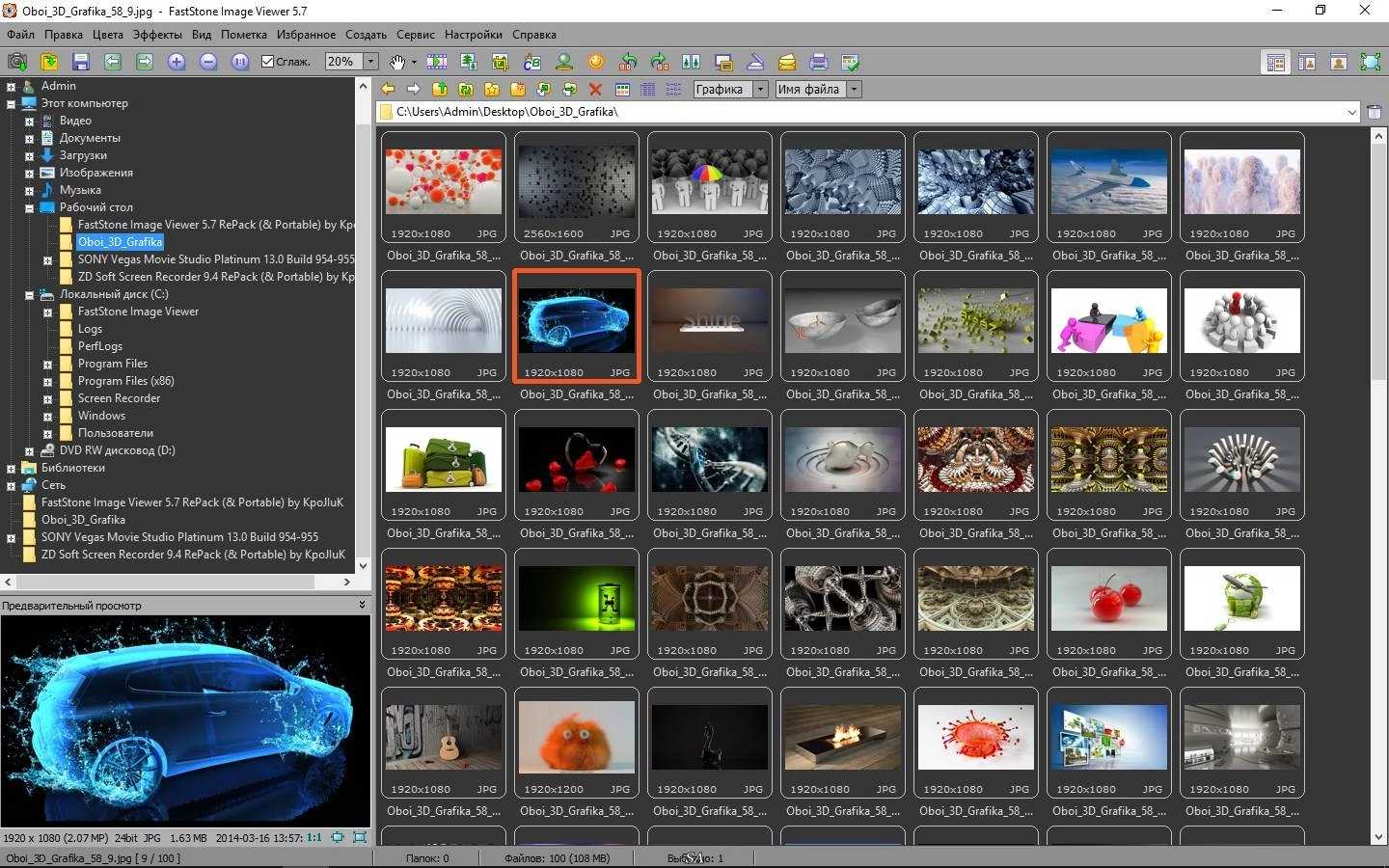Open the Правка menu
The height and width of the screenshot is (868, 1389).
tap(64, 35)
